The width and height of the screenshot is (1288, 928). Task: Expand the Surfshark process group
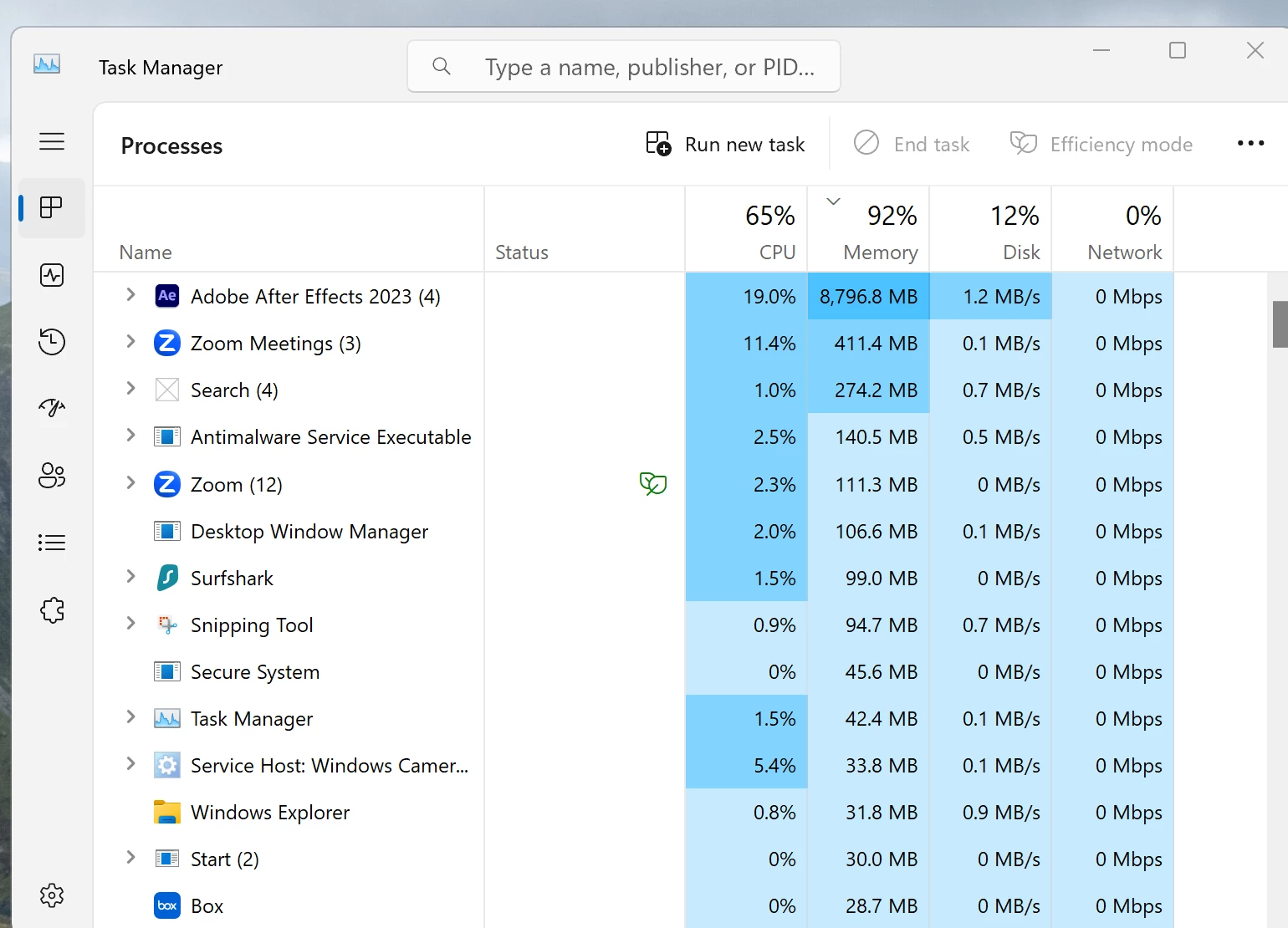[130, 577]
